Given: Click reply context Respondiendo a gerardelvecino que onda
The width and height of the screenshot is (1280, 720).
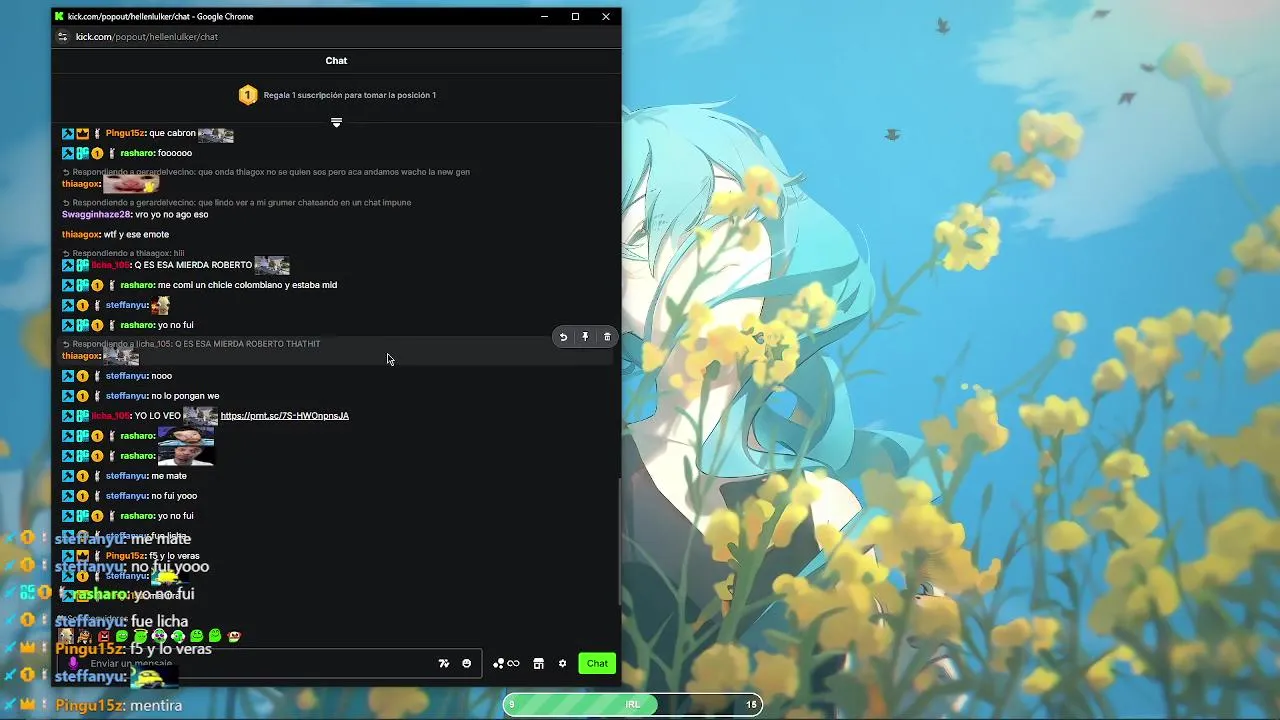Looking at the screenshot, I should pyautogui.click(x=265, y=172).
